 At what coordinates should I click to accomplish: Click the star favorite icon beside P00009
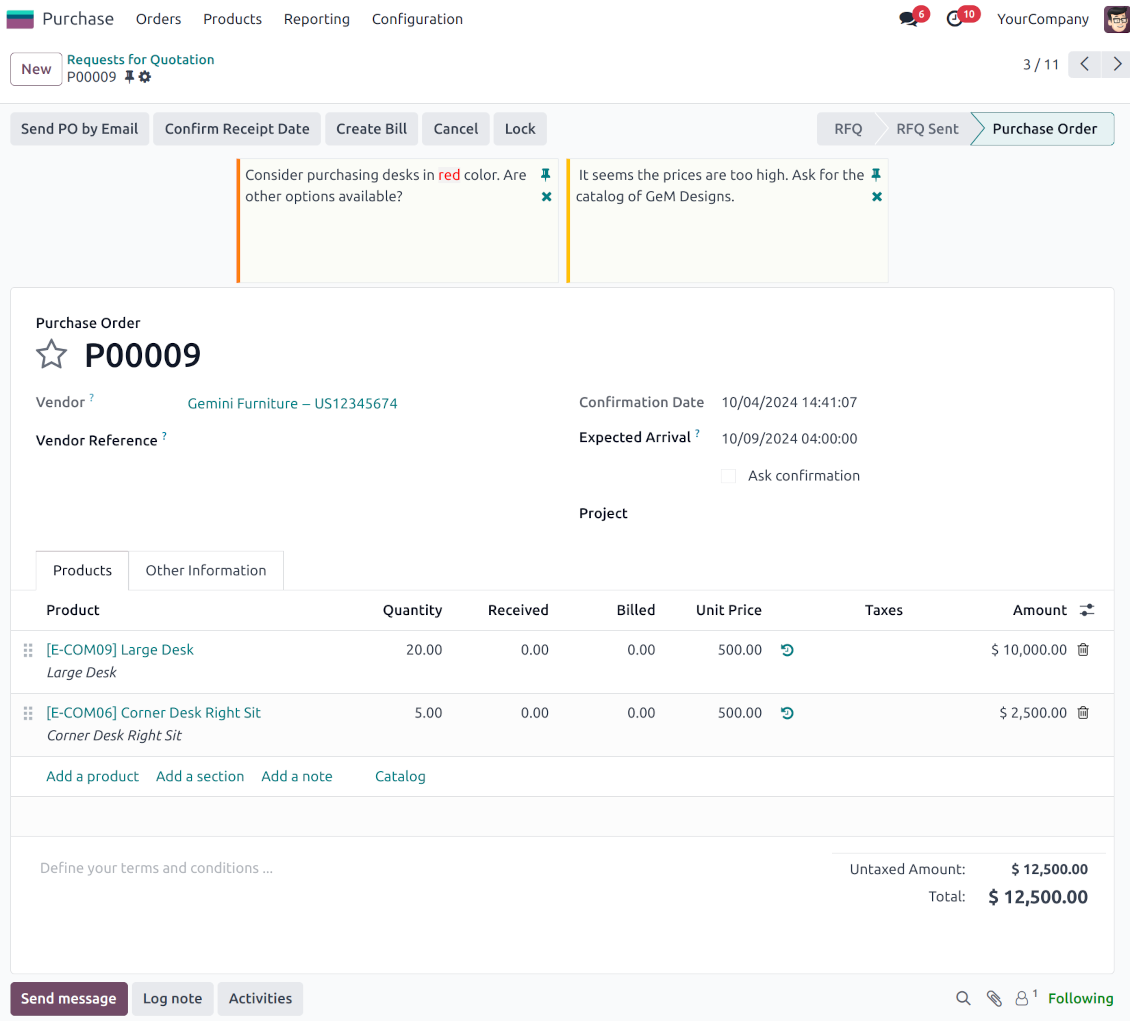point(51,354)
